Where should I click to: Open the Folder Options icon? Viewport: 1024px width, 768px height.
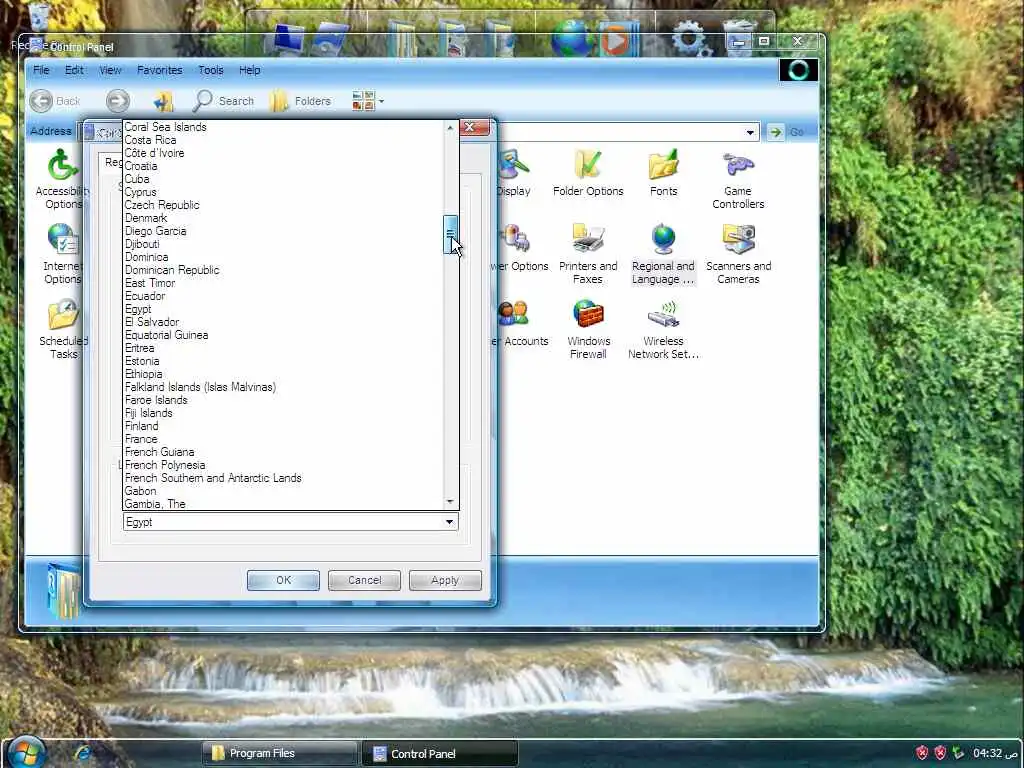tap(588, 173)
